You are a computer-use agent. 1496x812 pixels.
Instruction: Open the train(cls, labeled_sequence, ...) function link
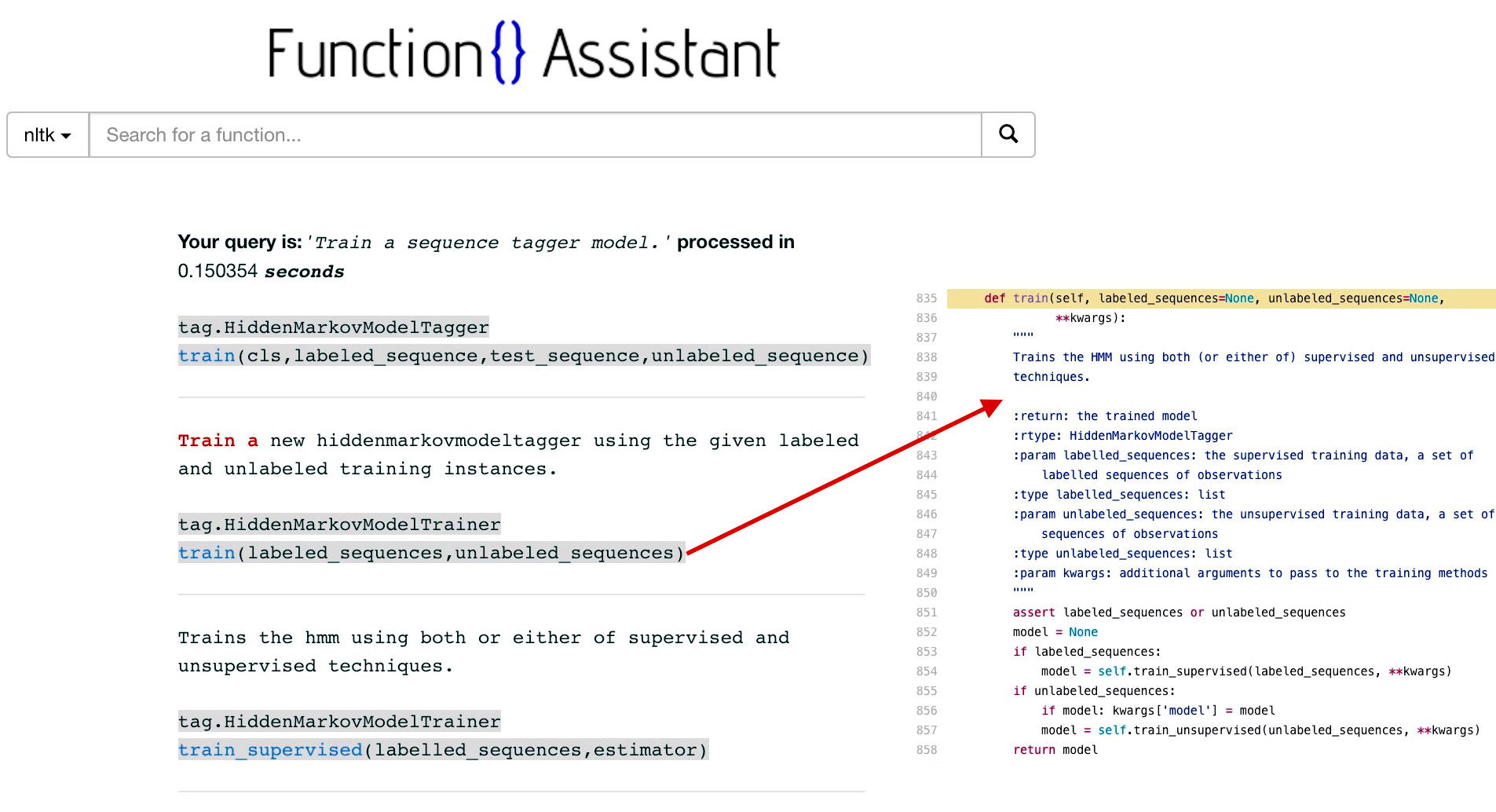click(207, 356)
